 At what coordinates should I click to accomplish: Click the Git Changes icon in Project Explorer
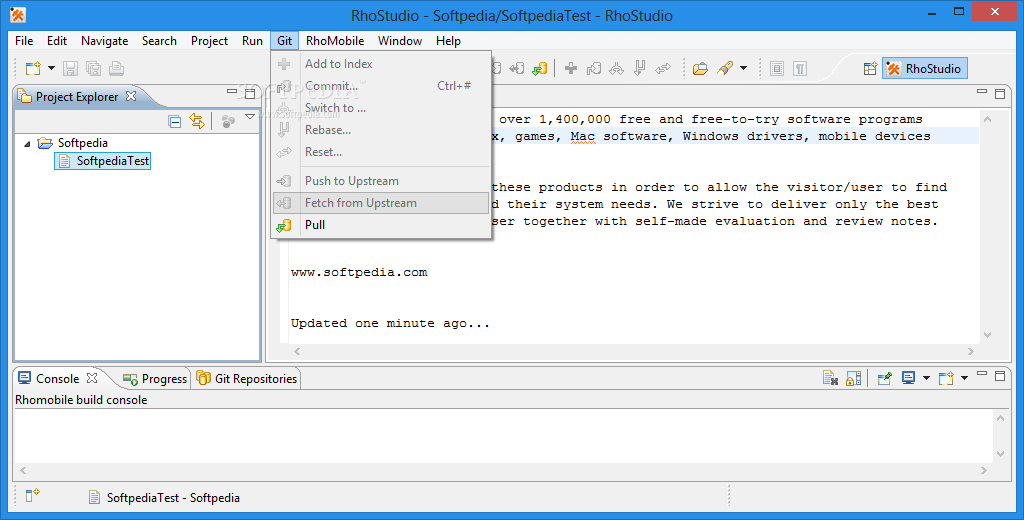point(228,121)
